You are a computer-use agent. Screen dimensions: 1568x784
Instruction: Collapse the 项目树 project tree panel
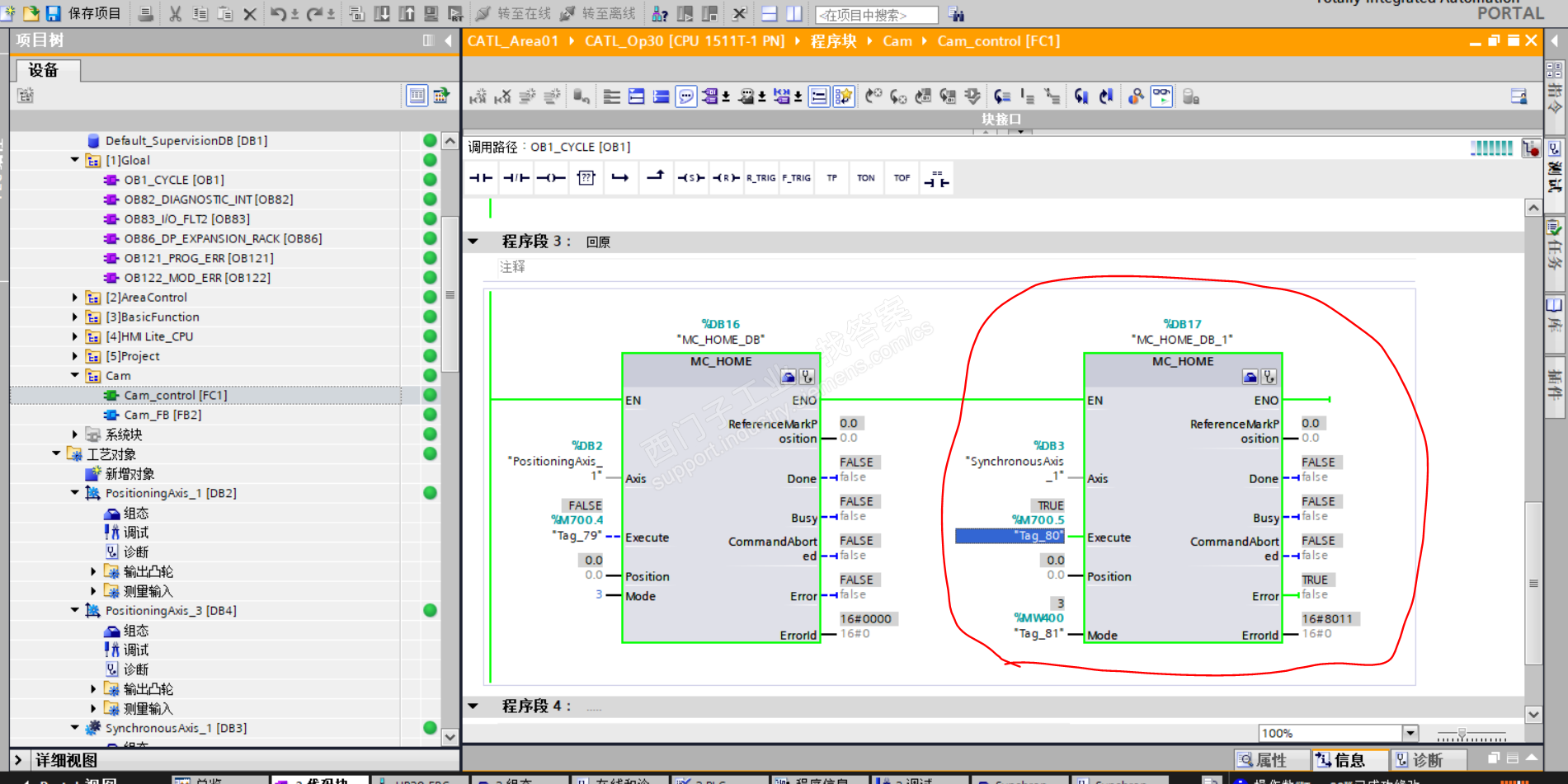click(x=448, y=40)
